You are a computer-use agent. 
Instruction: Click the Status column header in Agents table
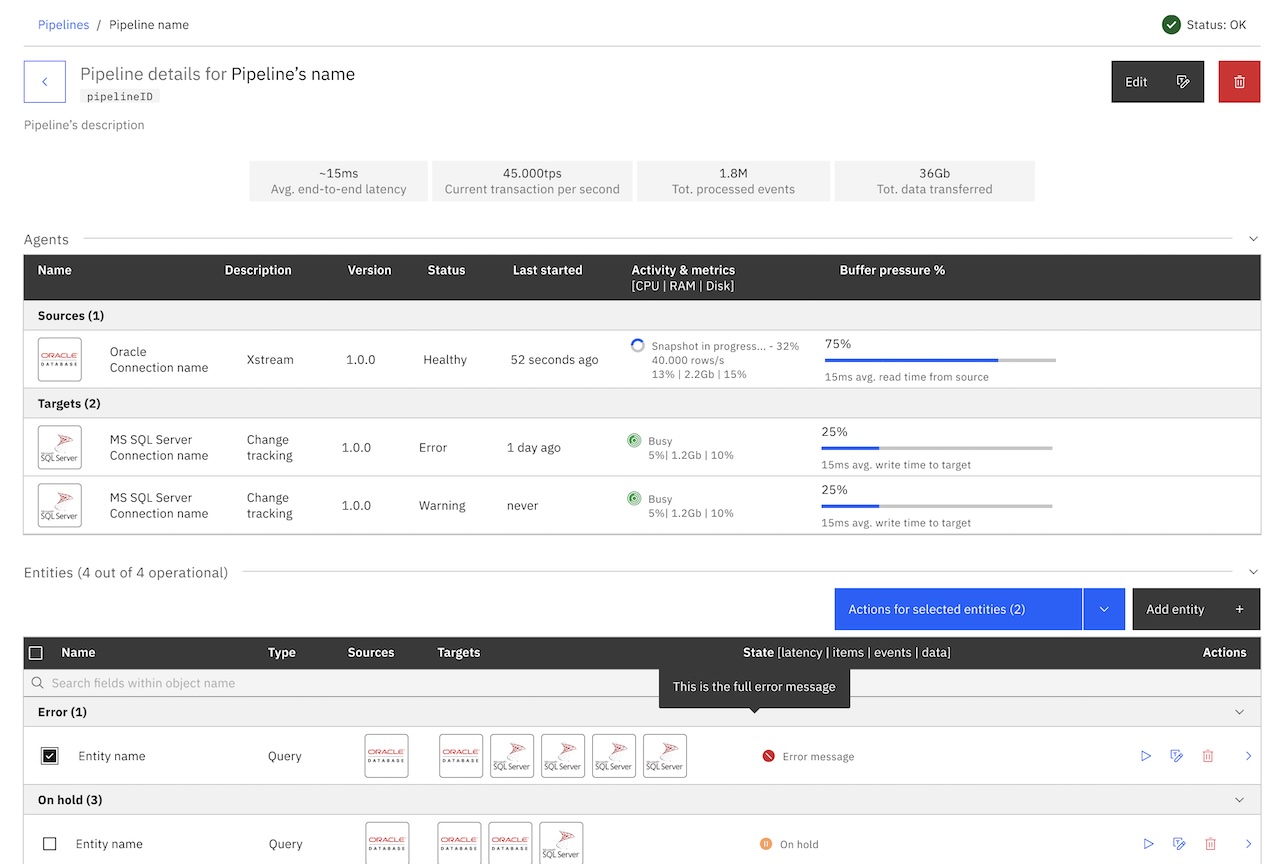446,270
